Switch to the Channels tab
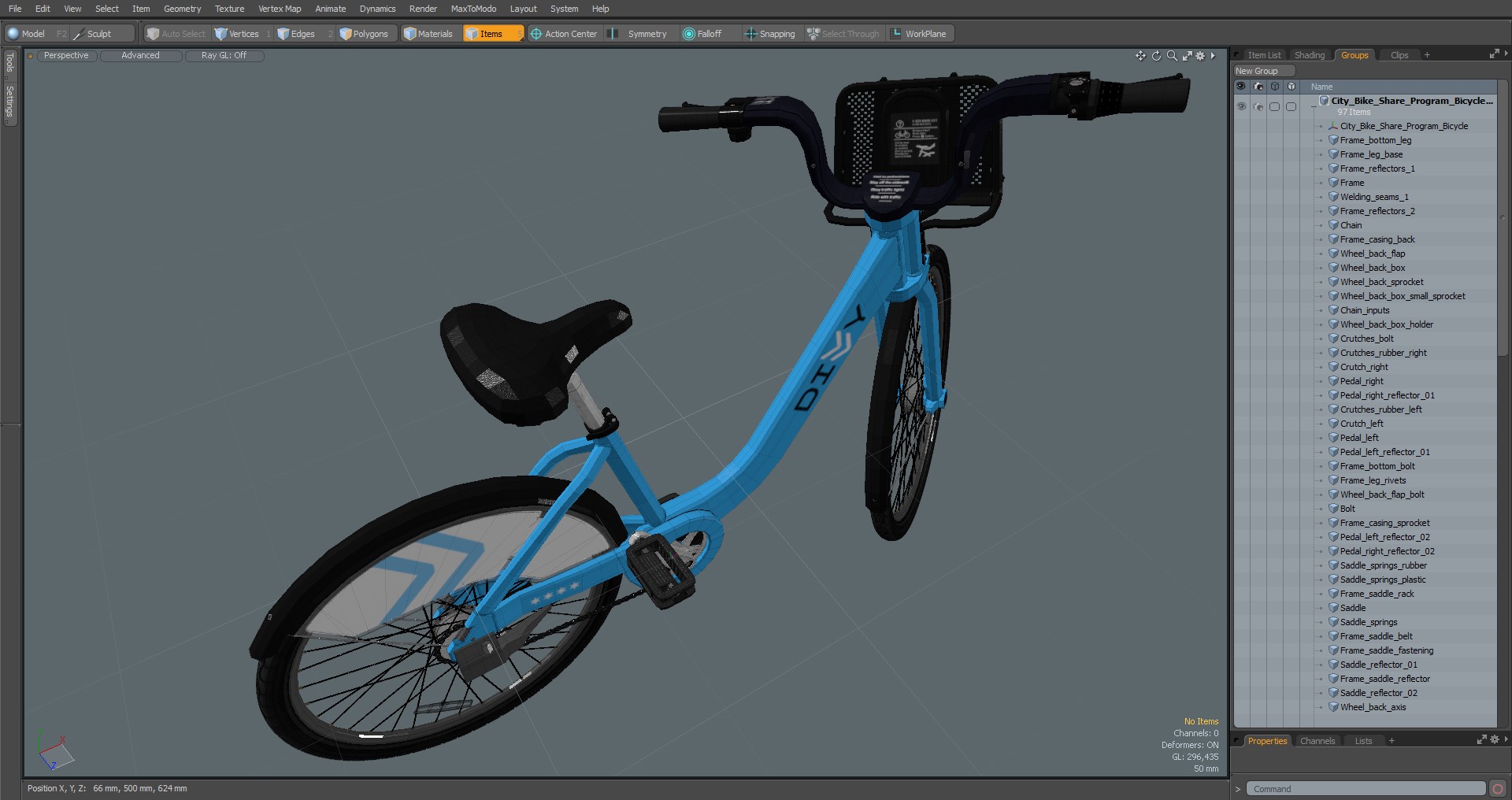Image resolution: width=1512 pixels, height=800 pixels. click(x=1317, y=741)
